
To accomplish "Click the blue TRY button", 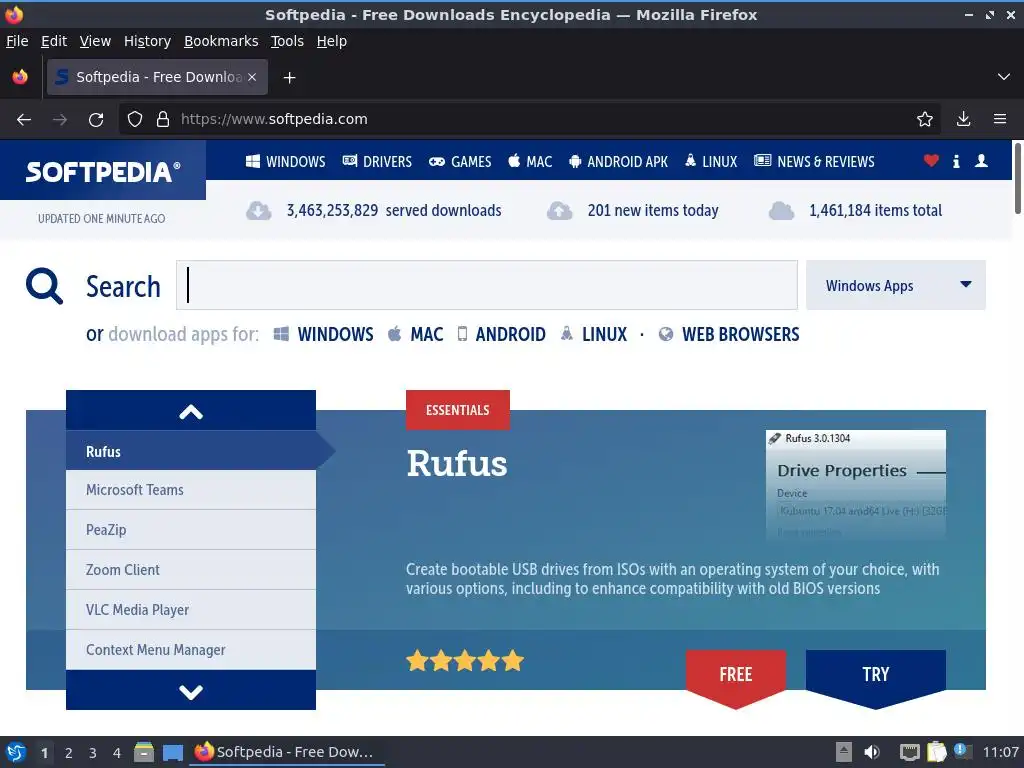I will click(876, 678).
